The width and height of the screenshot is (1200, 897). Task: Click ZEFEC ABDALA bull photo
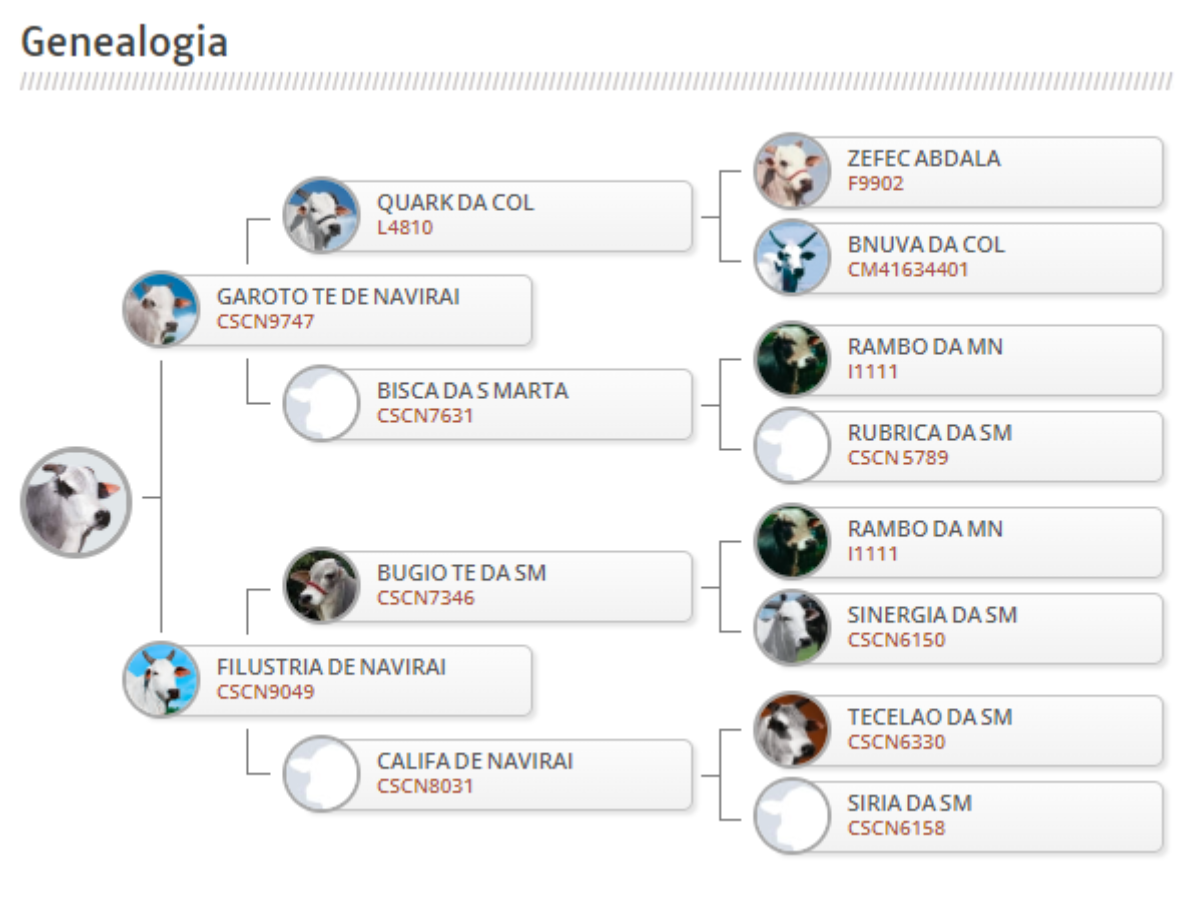point(792,171)
